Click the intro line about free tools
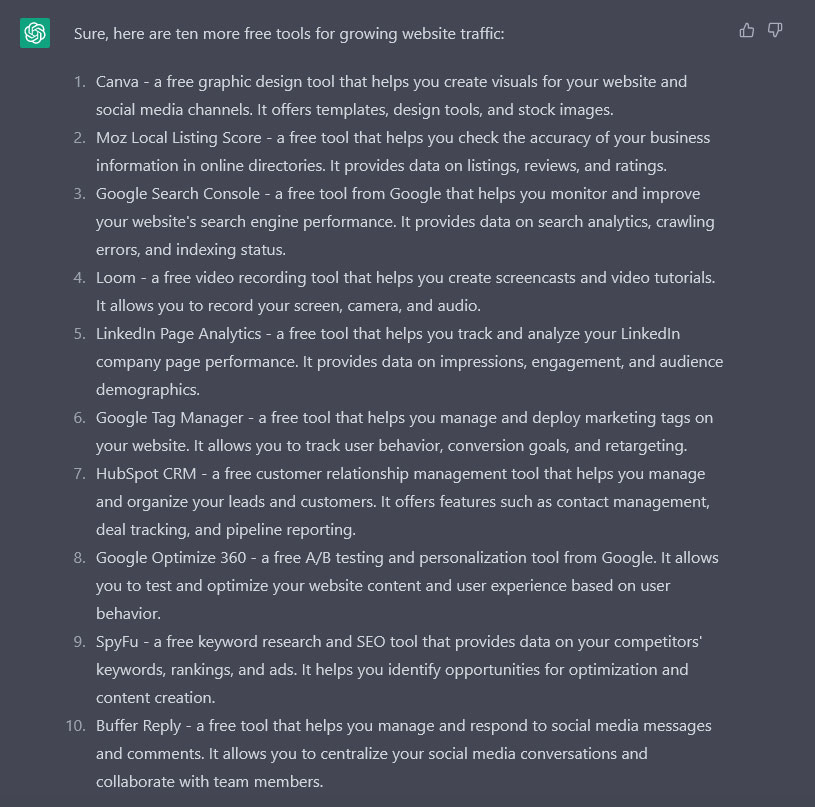The image size is (815, 807). pos(289,34)
